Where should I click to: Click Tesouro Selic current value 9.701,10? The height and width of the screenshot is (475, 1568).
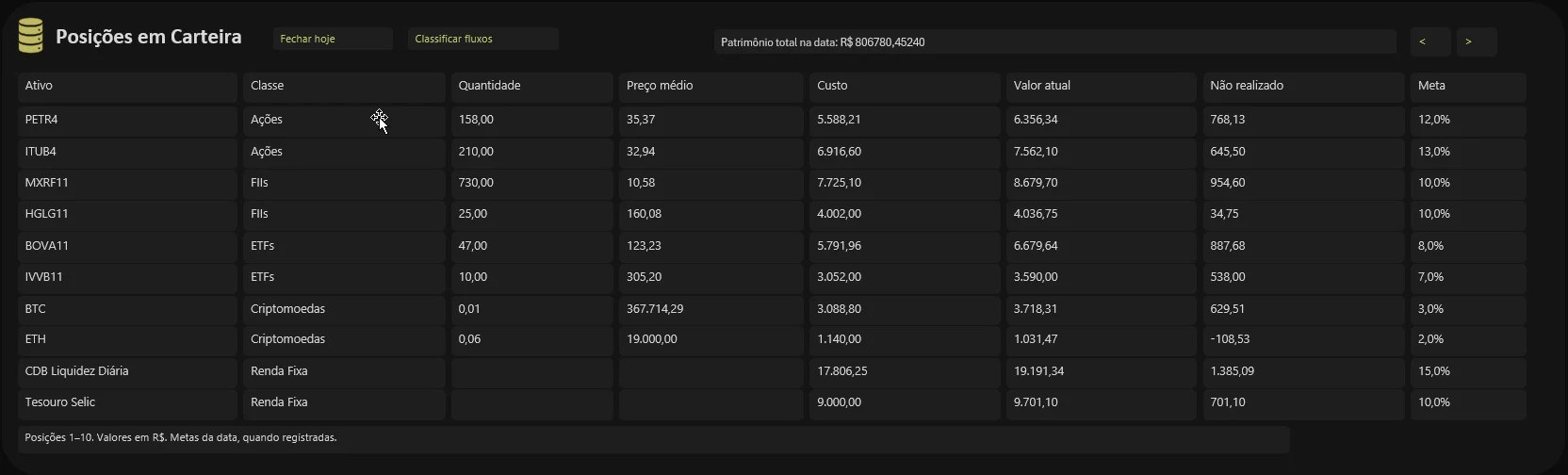[1102, 402]
